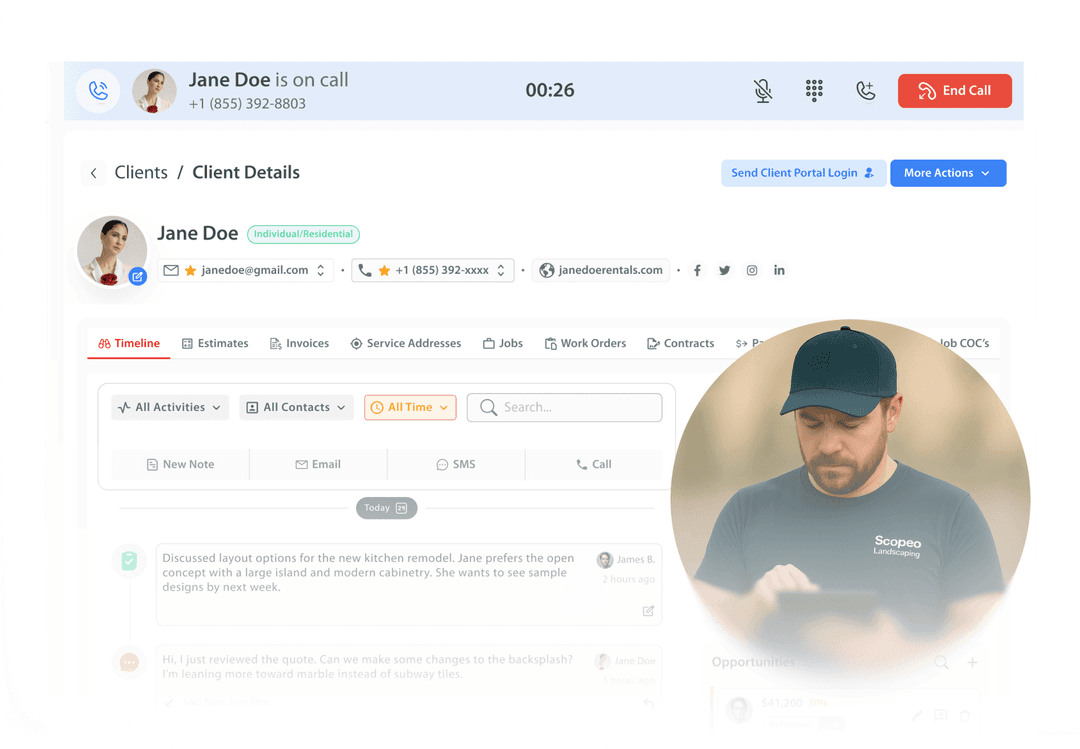Screen dimensions: 1080x749
Task: Open the Jobs tab
Action: pyautogui.click(x=503, y=343)
